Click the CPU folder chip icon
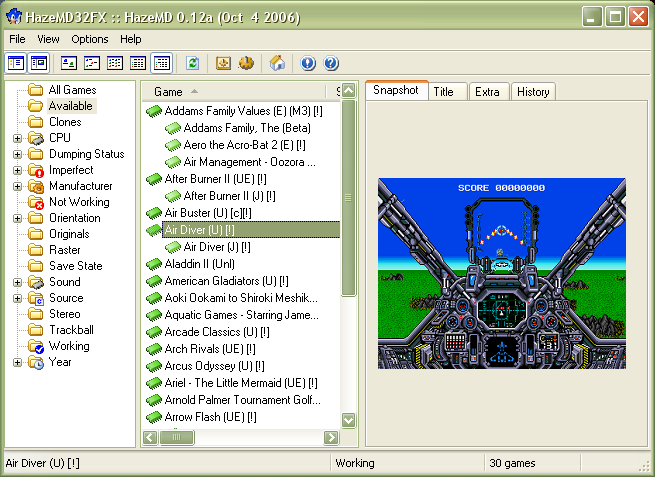 point(36,138)
